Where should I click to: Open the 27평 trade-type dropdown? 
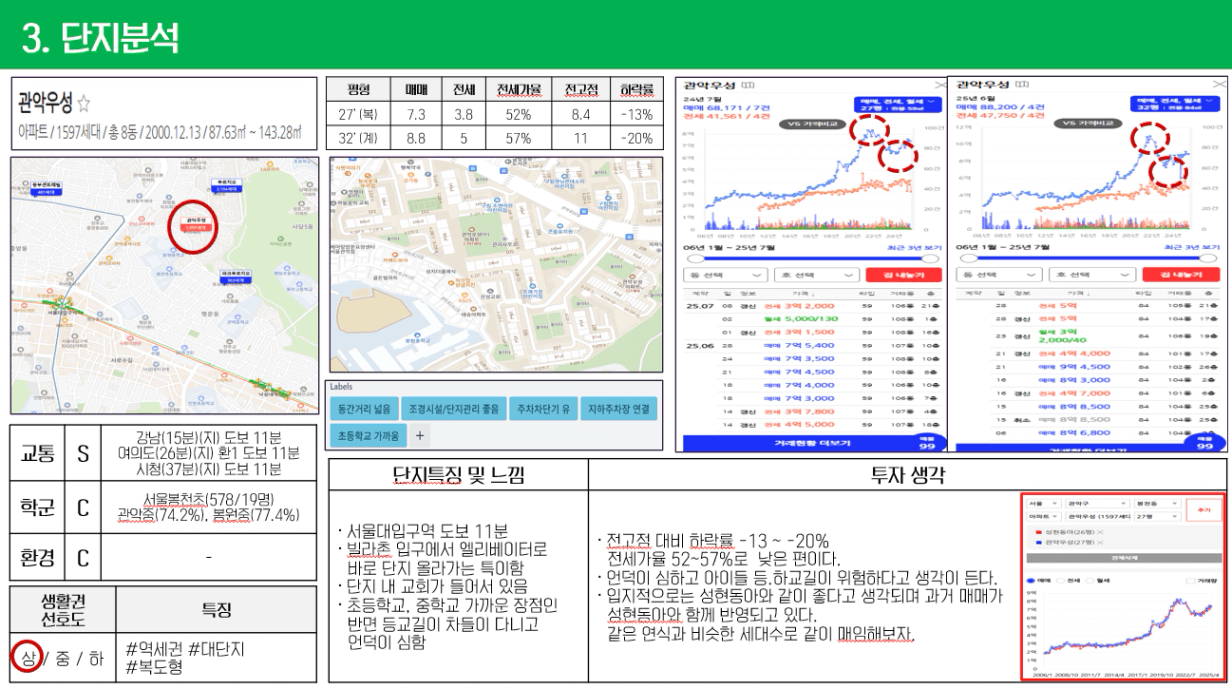(x=898, y=104)
